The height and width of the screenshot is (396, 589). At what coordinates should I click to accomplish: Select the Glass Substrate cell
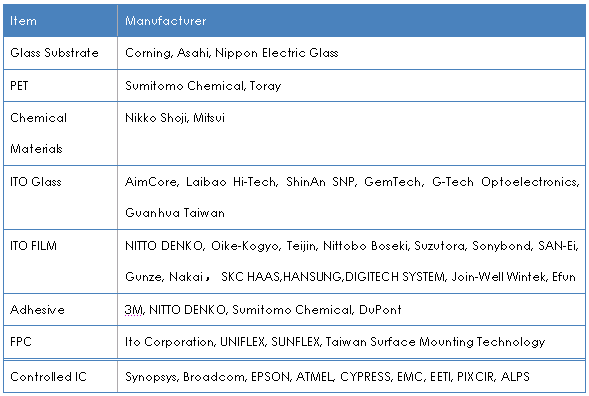(x=60, y=53)
